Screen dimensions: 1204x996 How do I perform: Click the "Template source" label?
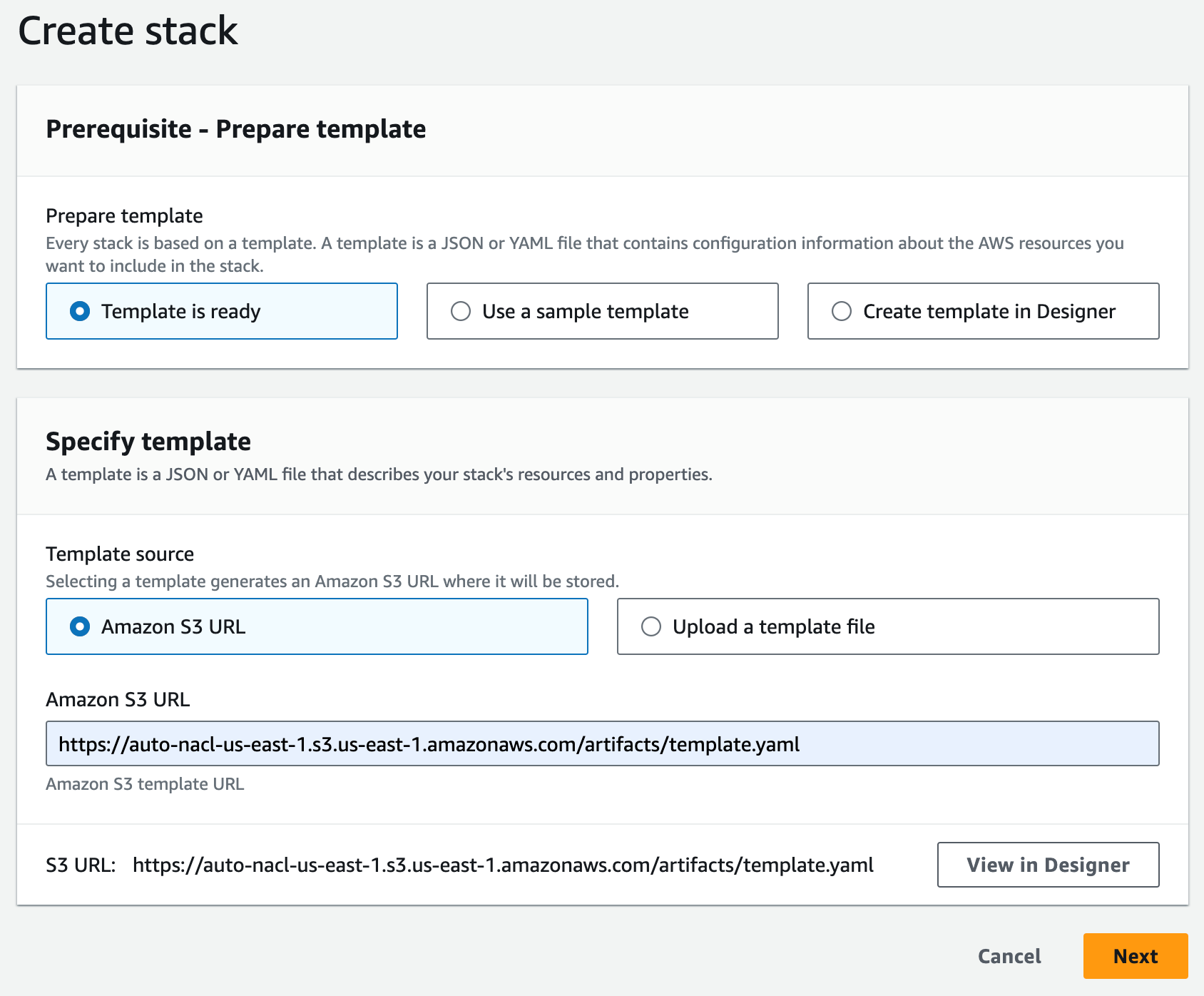119,554
